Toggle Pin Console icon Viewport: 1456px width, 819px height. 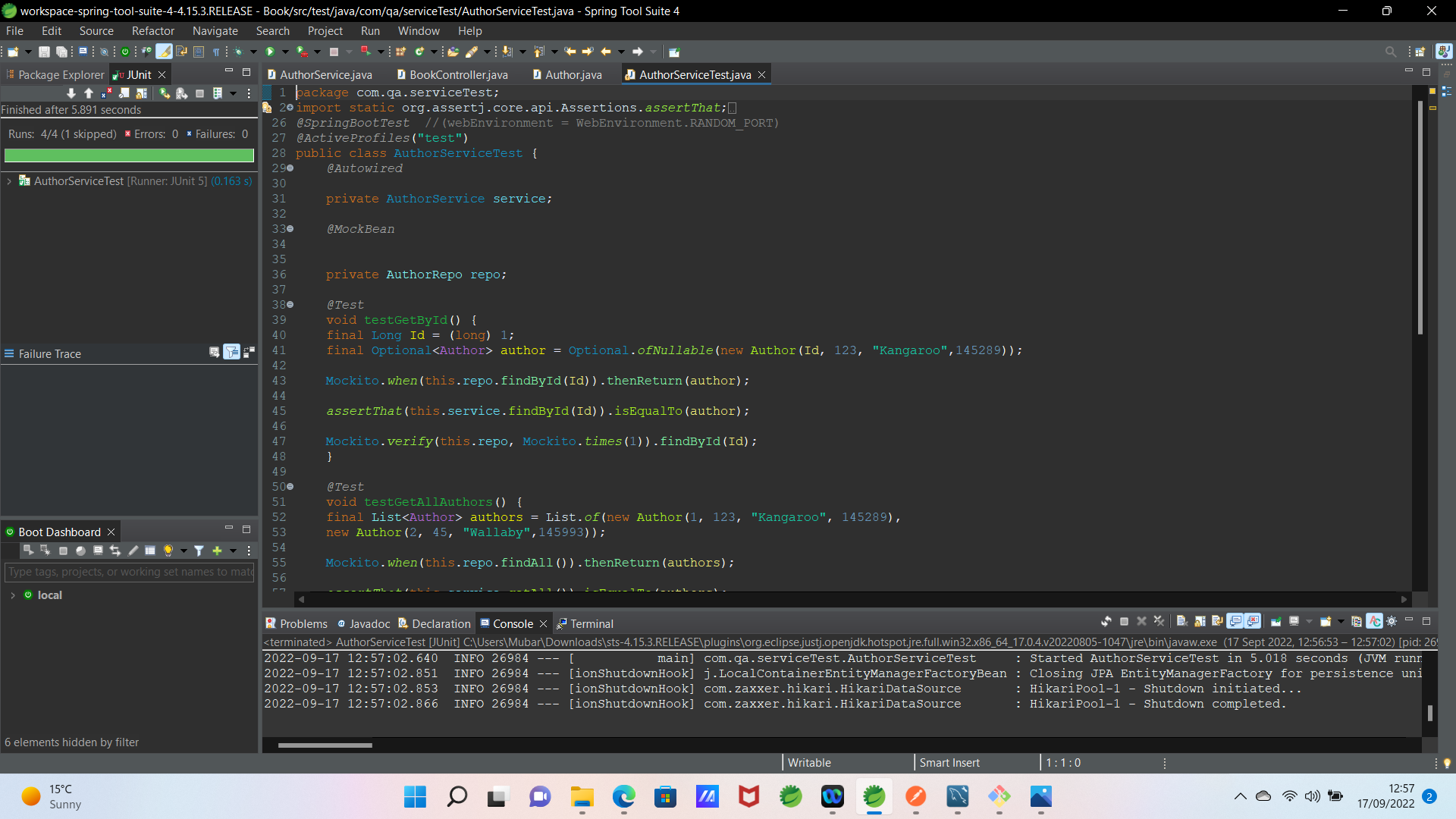1276,621
